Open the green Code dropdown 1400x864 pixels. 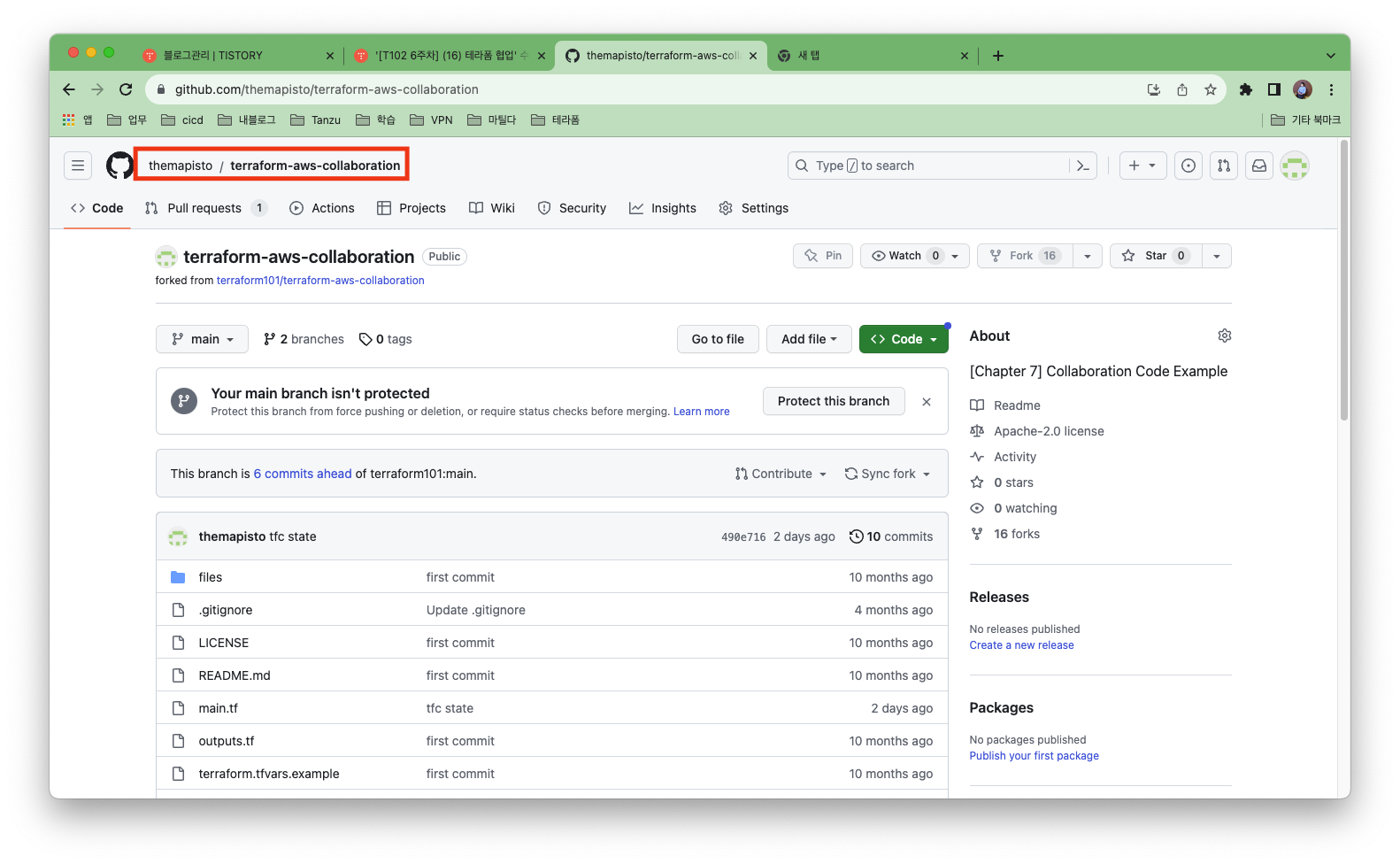coord(904,339)
